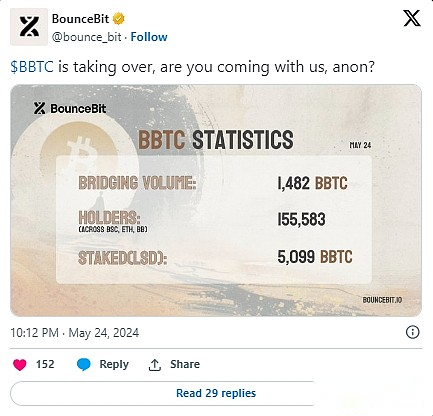Like the tweet with the heart icon
The image size is (433, 416).
(x=20, y=365)
